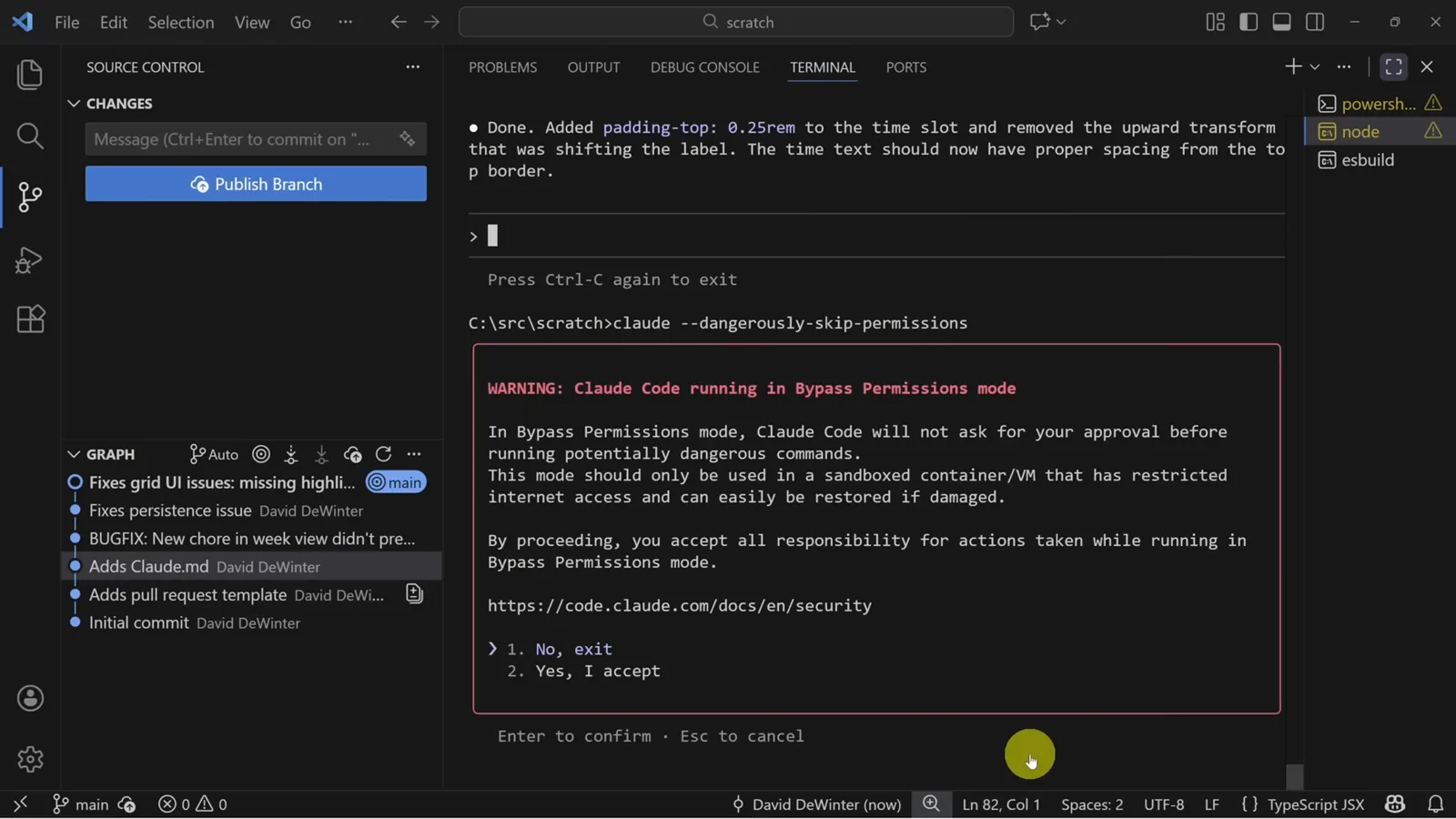Click the notifications bell in status bar

(1435, 804)
